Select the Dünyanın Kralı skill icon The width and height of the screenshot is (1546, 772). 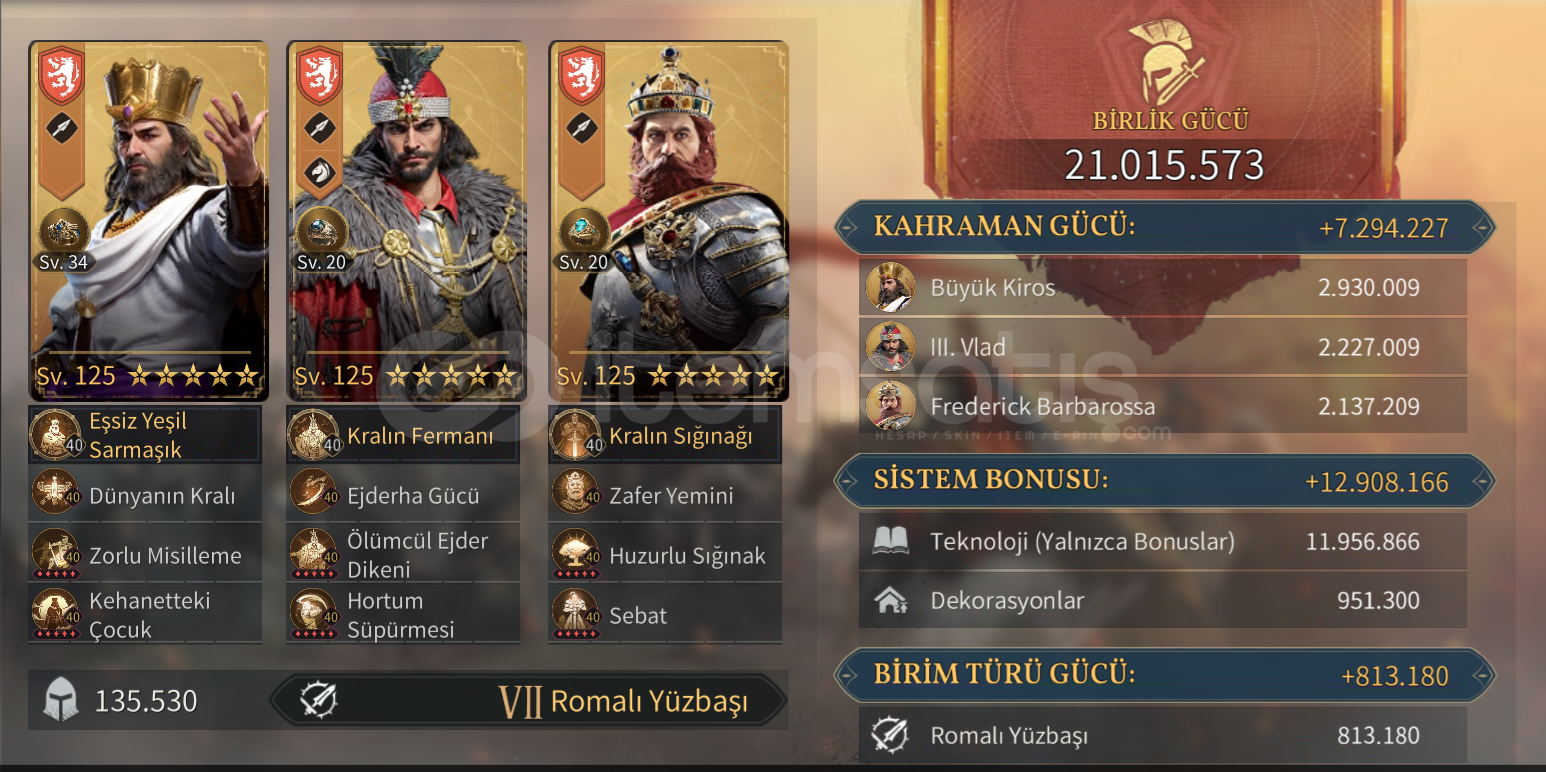point(55,494)
